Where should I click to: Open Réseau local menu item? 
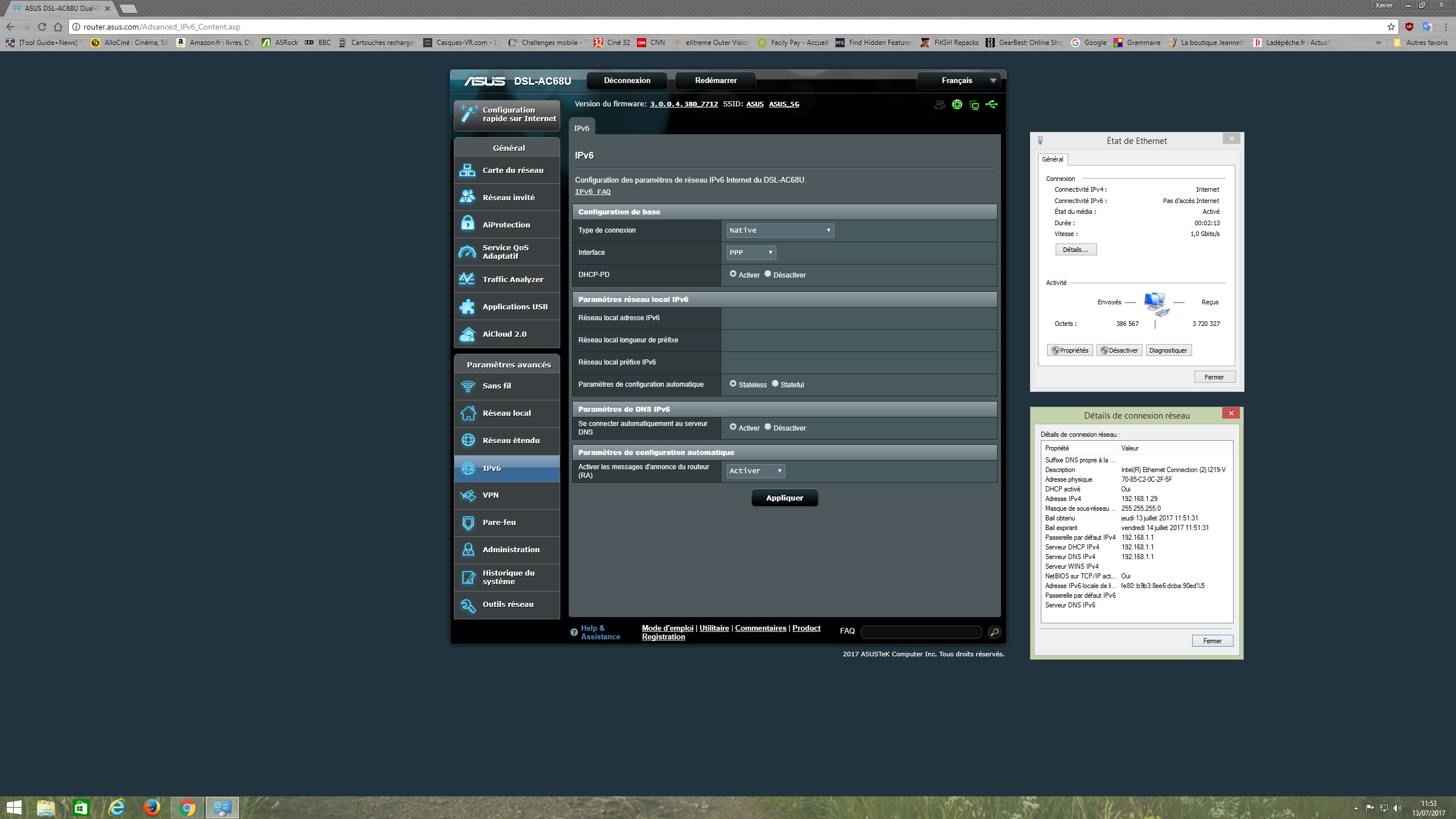click(x=506, y=413)
